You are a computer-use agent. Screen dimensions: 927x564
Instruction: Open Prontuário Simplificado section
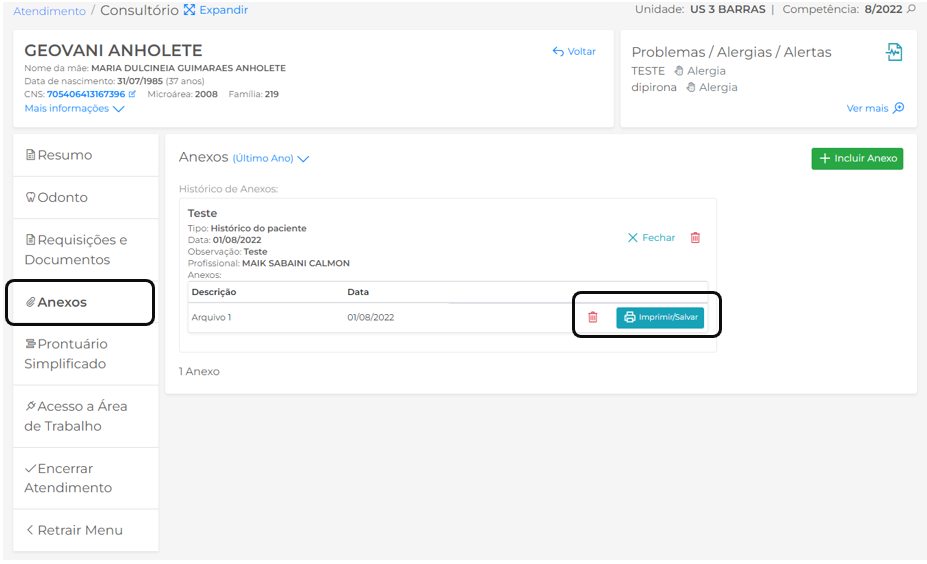click(66, 354)
